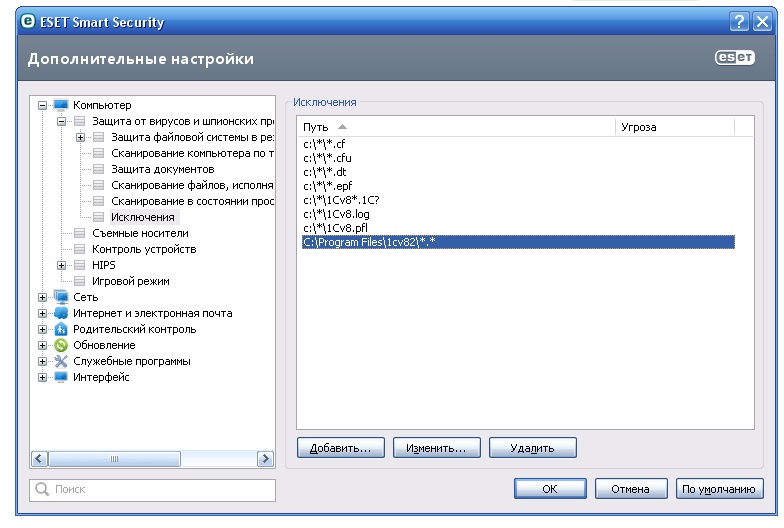Click the Удалить button
Image resolution: width=784 pixels, height=528 pixels.
click(x=532, y=448)
